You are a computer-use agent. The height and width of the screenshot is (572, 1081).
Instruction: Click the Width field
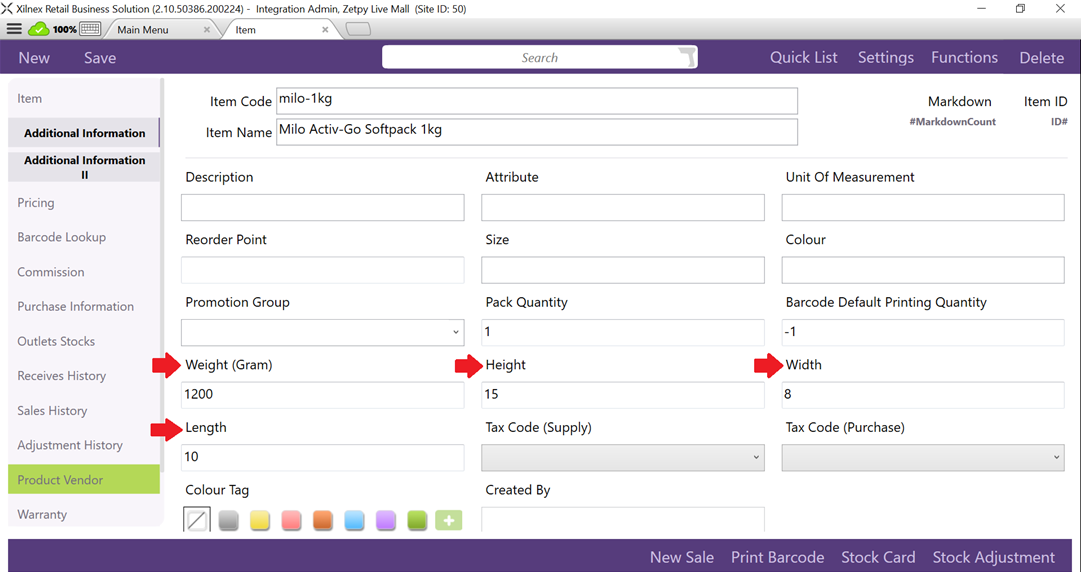click(x=923, y=395)
